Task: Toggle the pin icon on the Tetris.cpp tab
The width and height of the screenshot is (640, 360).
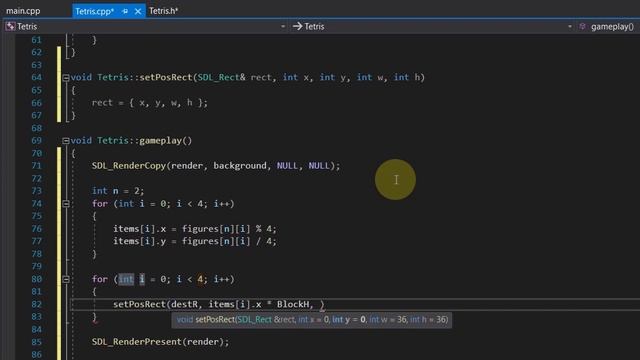Action: (125, 11)
